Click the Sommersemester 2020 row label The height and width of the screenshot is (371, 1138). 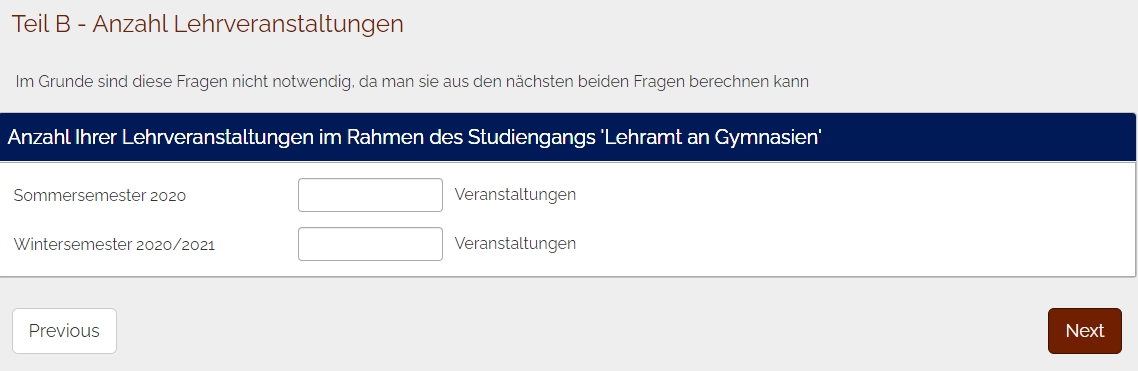99,195
